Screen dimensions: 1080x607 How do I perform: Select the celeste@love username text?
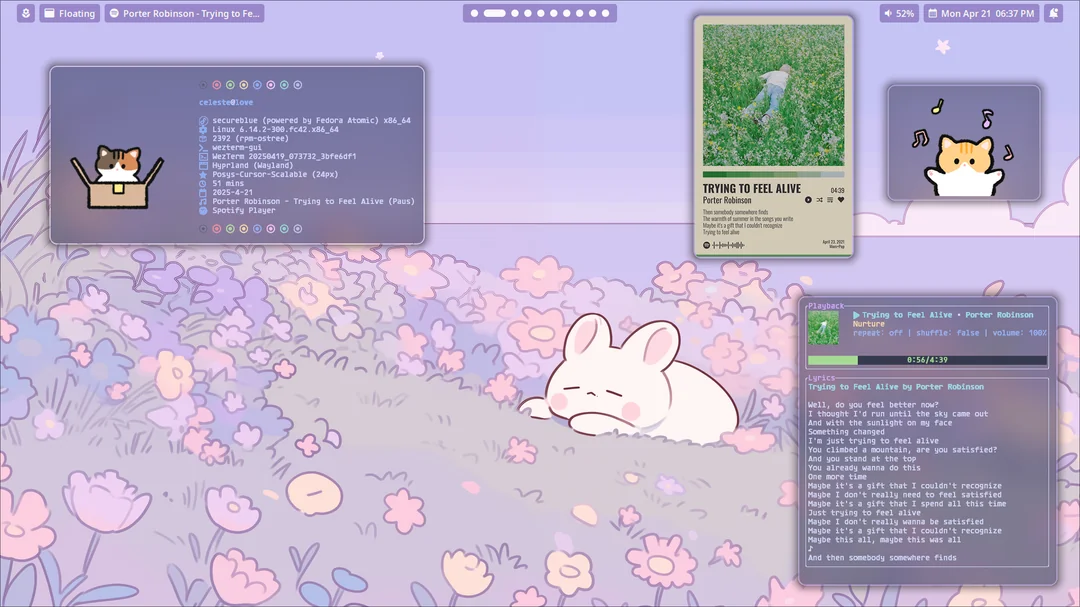(226, 102)
